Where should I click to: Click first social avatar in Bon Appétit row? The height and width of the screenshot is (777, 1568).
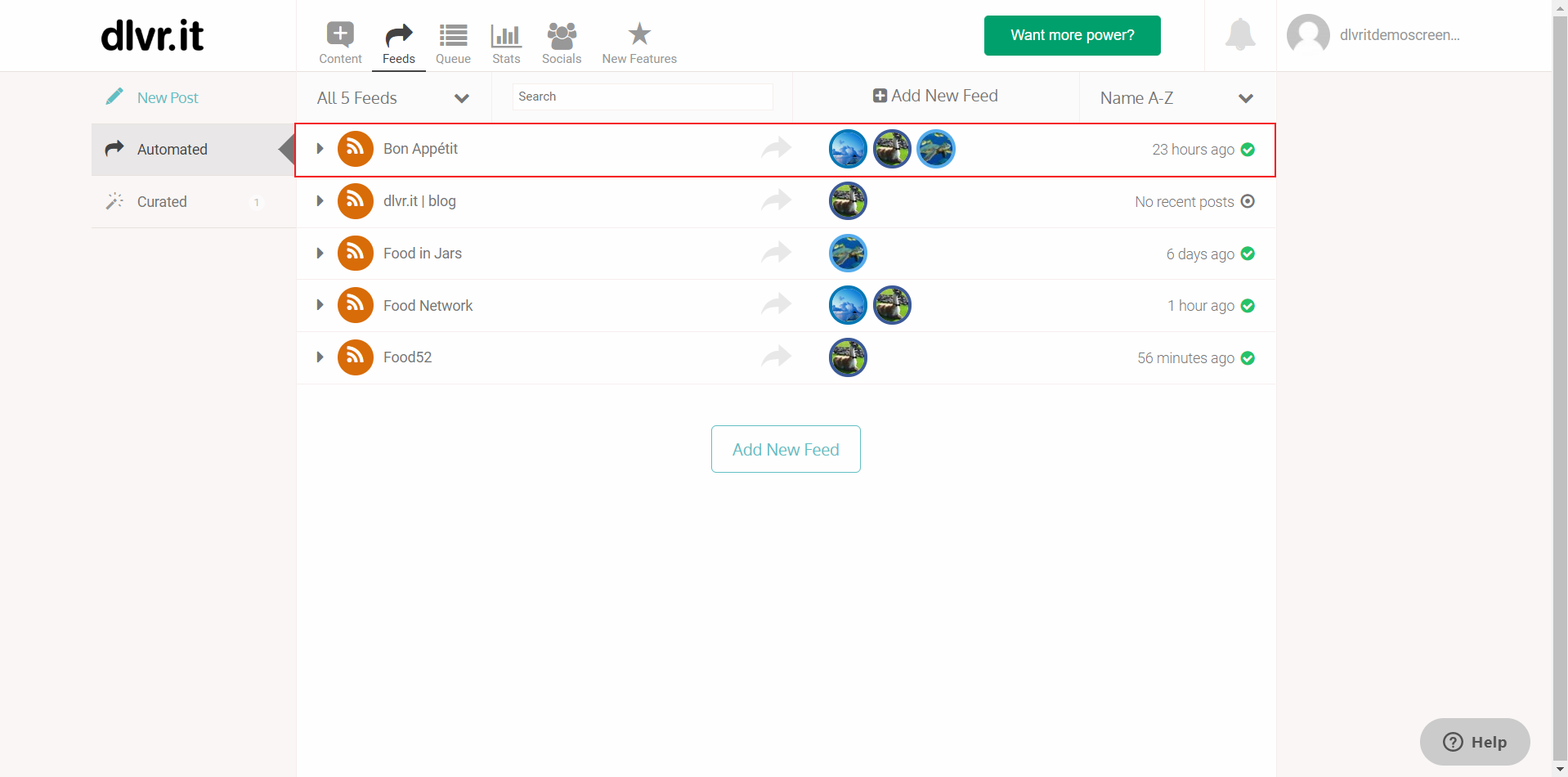tap(848, 149)
